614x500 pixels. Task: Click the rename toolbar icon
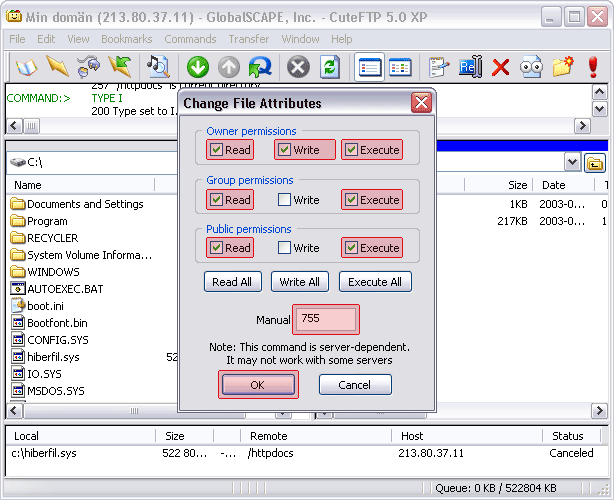[470, 67]
